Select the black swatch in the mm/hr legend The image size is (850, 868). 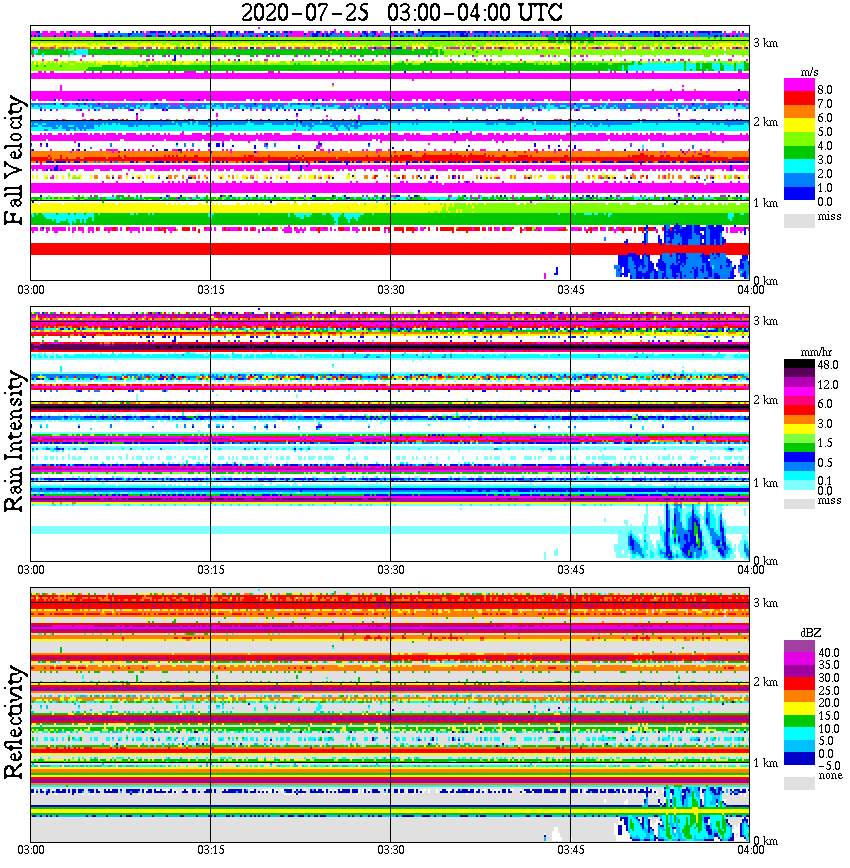click(799, 364)
